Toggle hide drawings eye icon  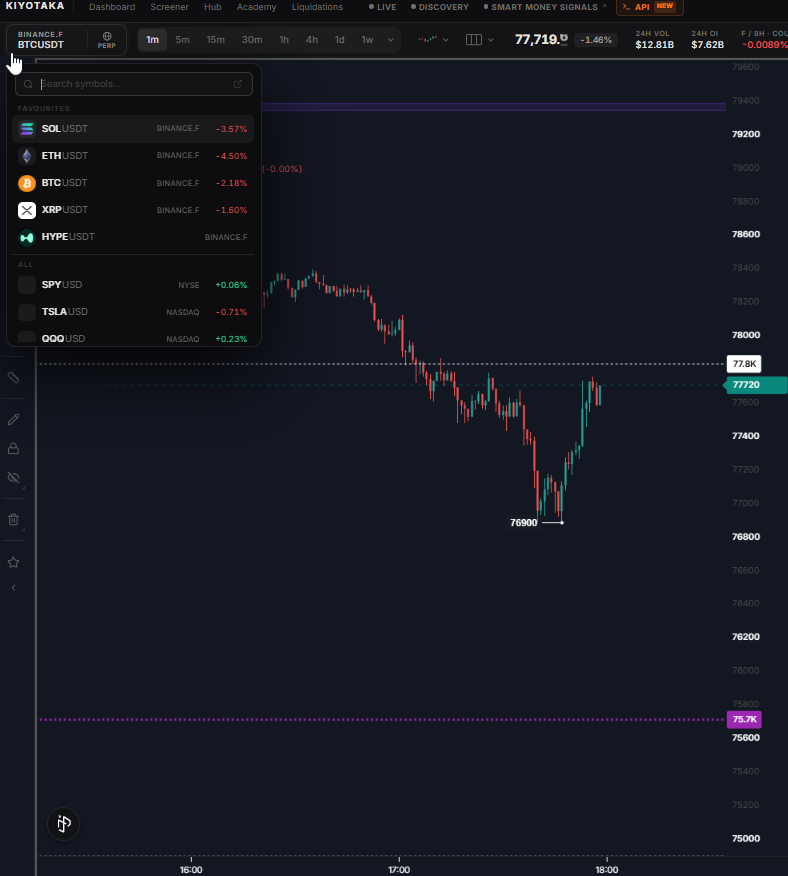coord(13,478)
